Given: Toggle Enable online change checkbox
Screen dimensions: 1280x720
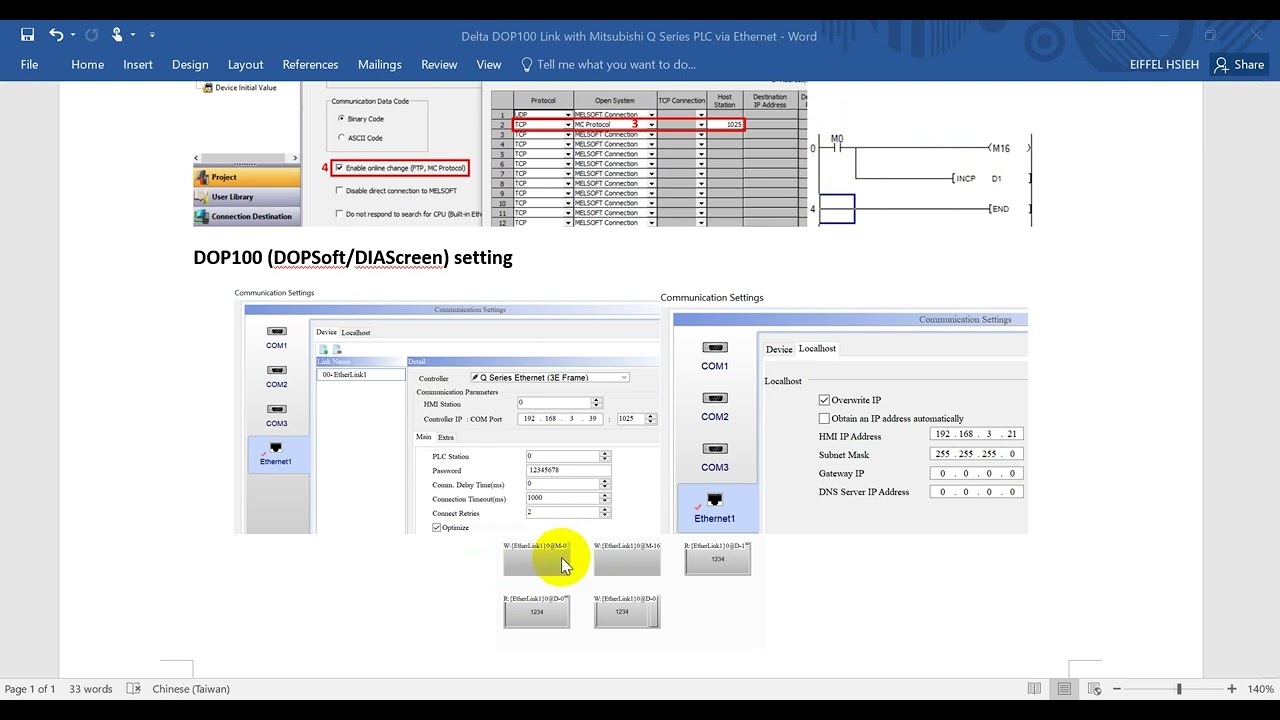Looking at the screenshot, I should tap(339, 168).
